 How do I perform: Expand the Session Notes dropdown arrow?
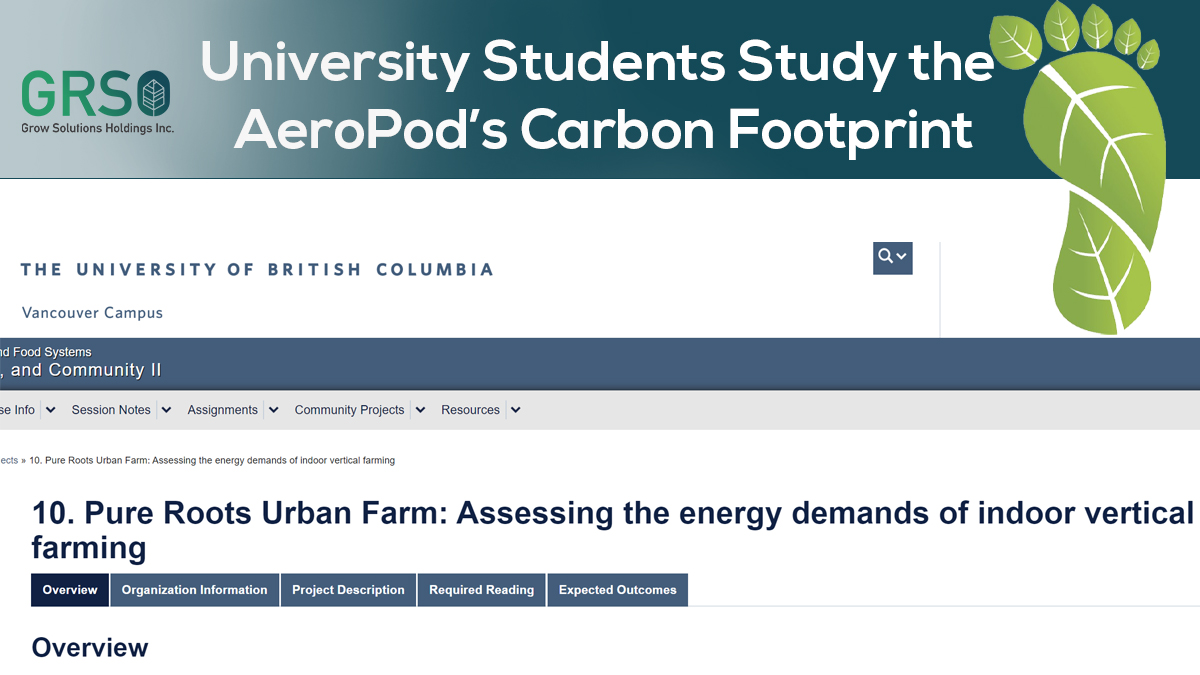[166, 410]
